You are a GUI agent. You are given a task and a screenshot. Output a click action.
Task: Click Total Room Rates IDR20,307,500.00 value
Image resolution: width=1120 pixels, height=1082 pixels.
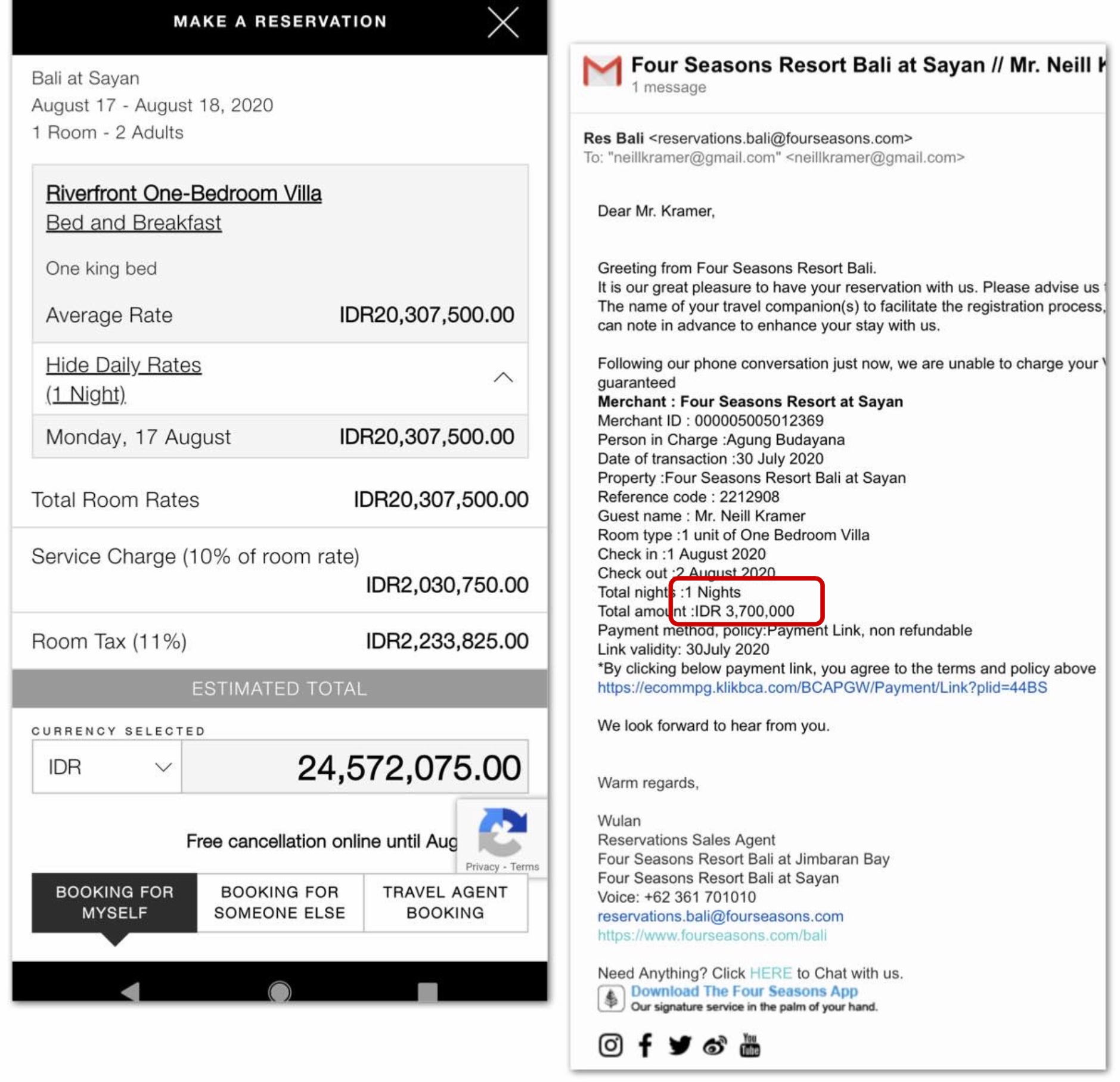pyautogui.click(x=441, y=500)
